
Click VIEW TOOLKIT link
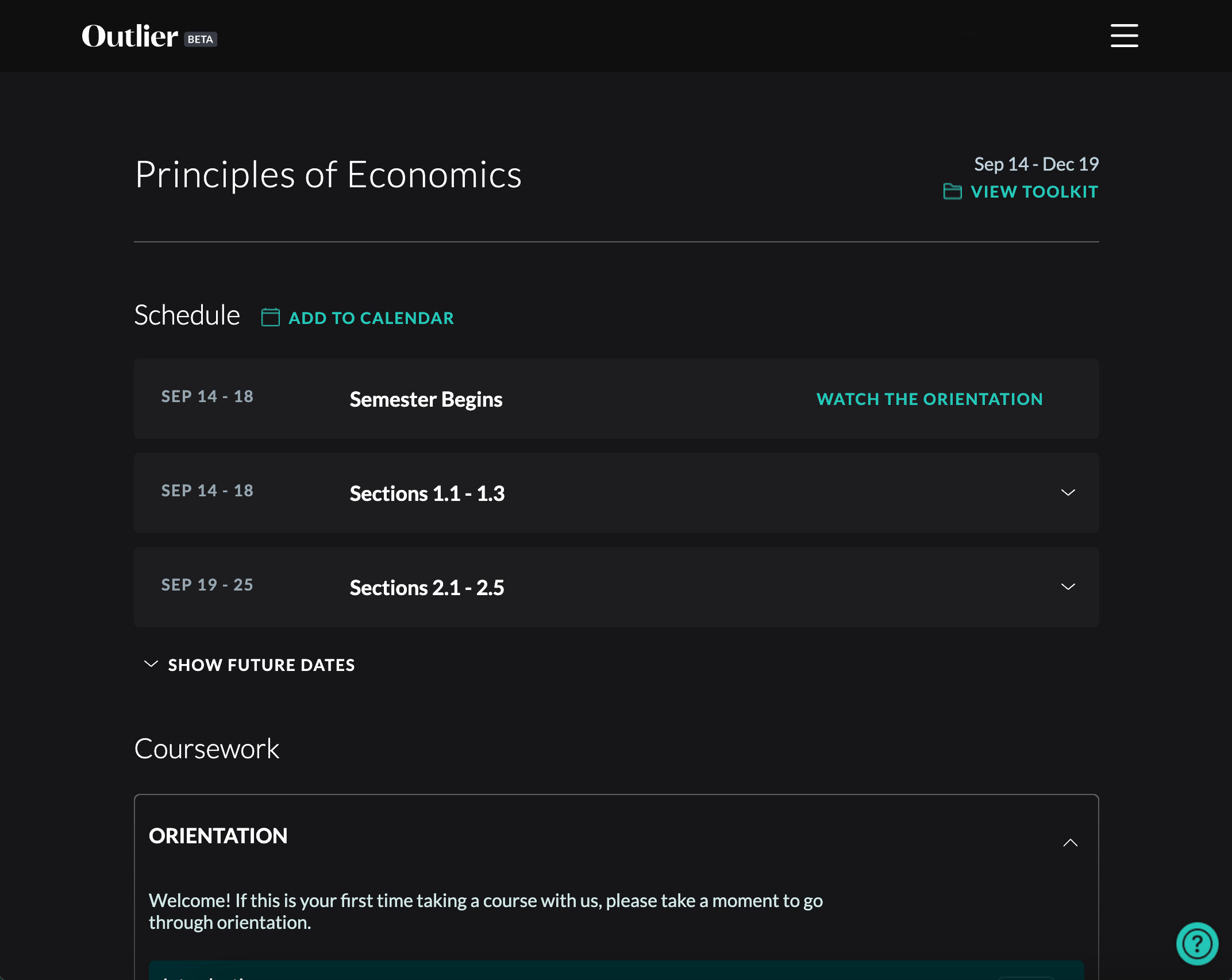[1034, 192]
